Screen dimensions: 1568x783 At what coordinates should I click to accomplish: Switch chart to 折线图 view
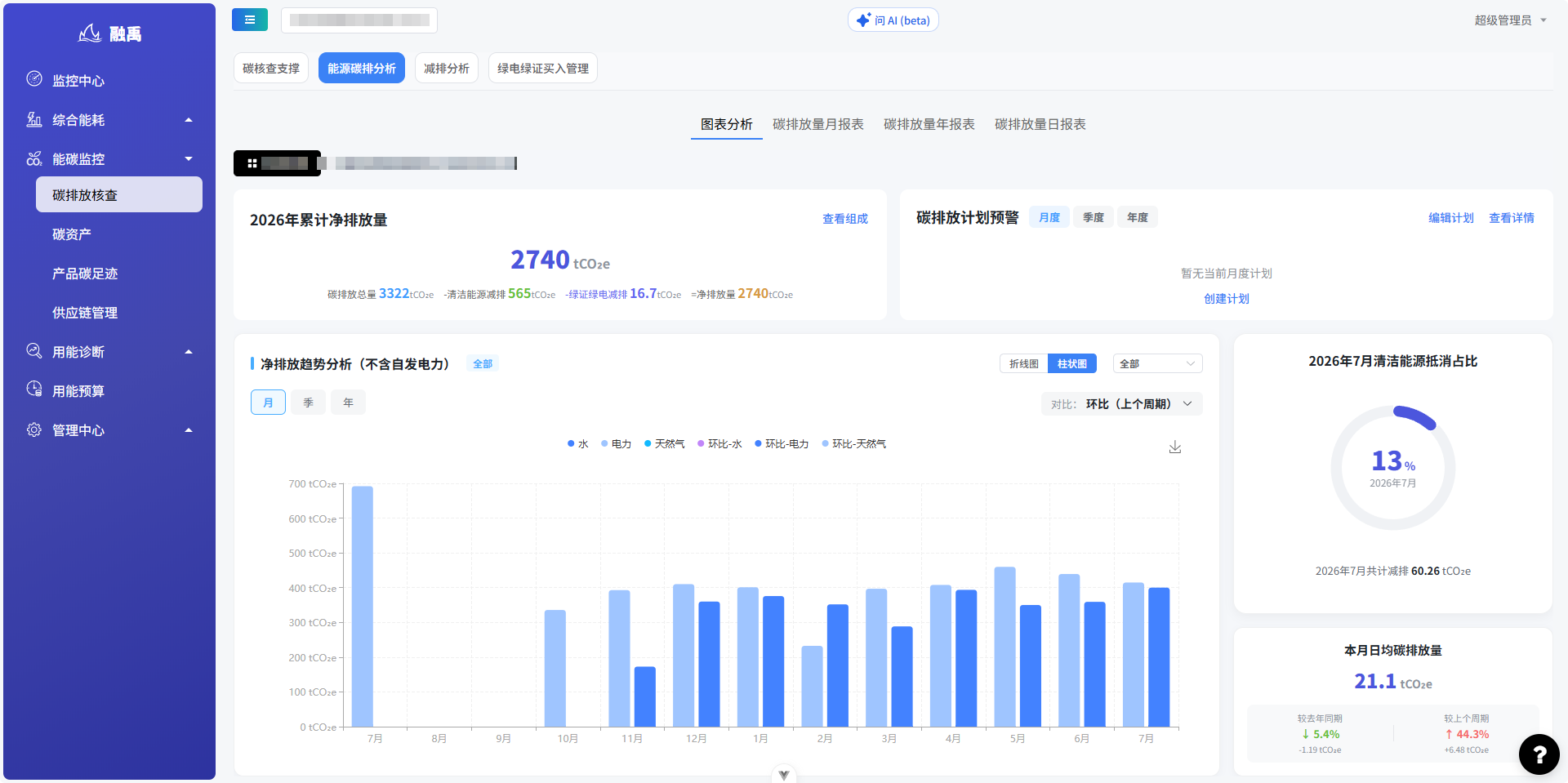1024,364
